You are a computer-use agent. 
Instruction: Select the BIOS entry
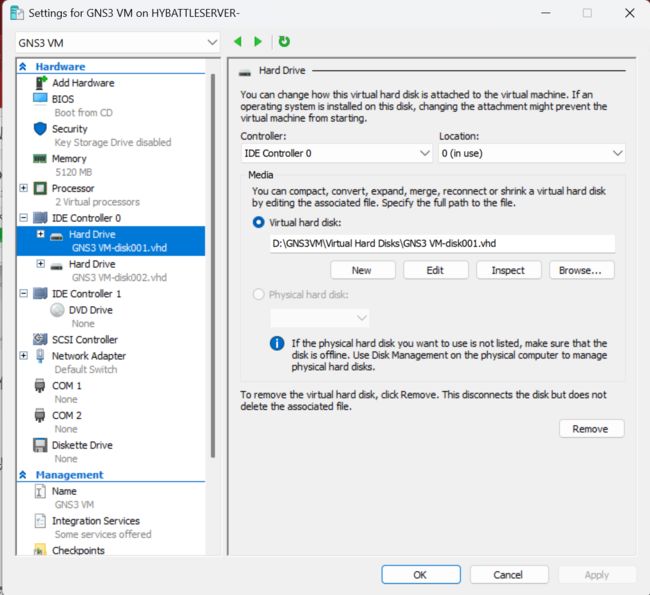(x=63, y=99)
